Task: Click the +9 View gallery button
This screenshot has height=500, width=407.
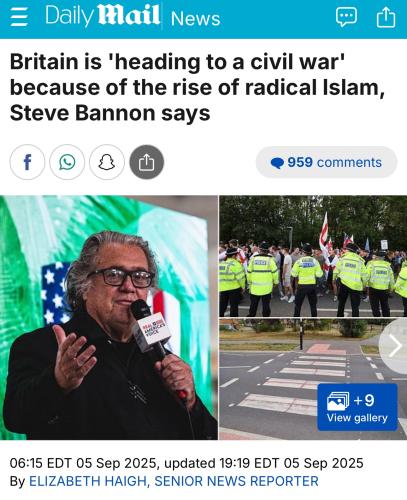Action: tap(357, 407)
